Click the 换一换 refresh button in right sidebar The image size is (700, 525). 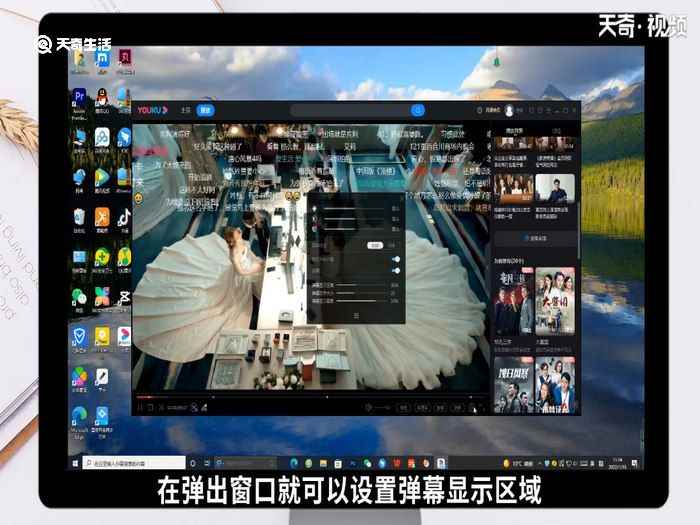coord(538,239)
